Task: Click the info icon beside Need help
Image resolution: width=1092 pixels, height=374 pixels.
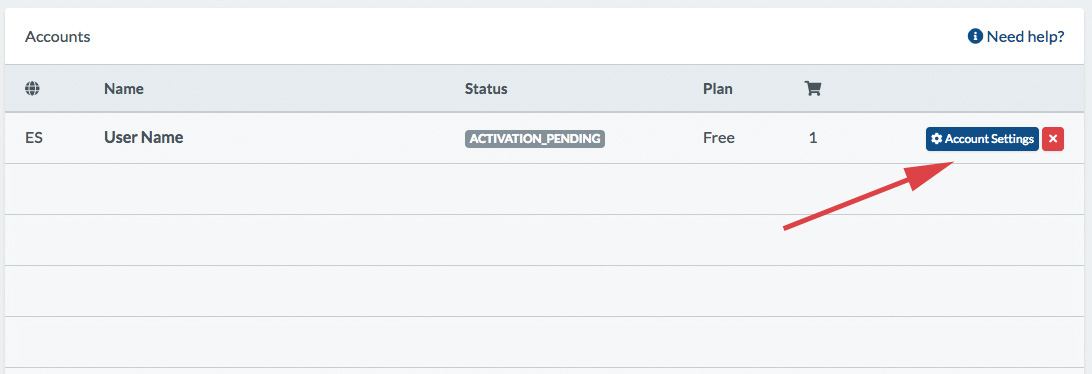Action: 975,36
